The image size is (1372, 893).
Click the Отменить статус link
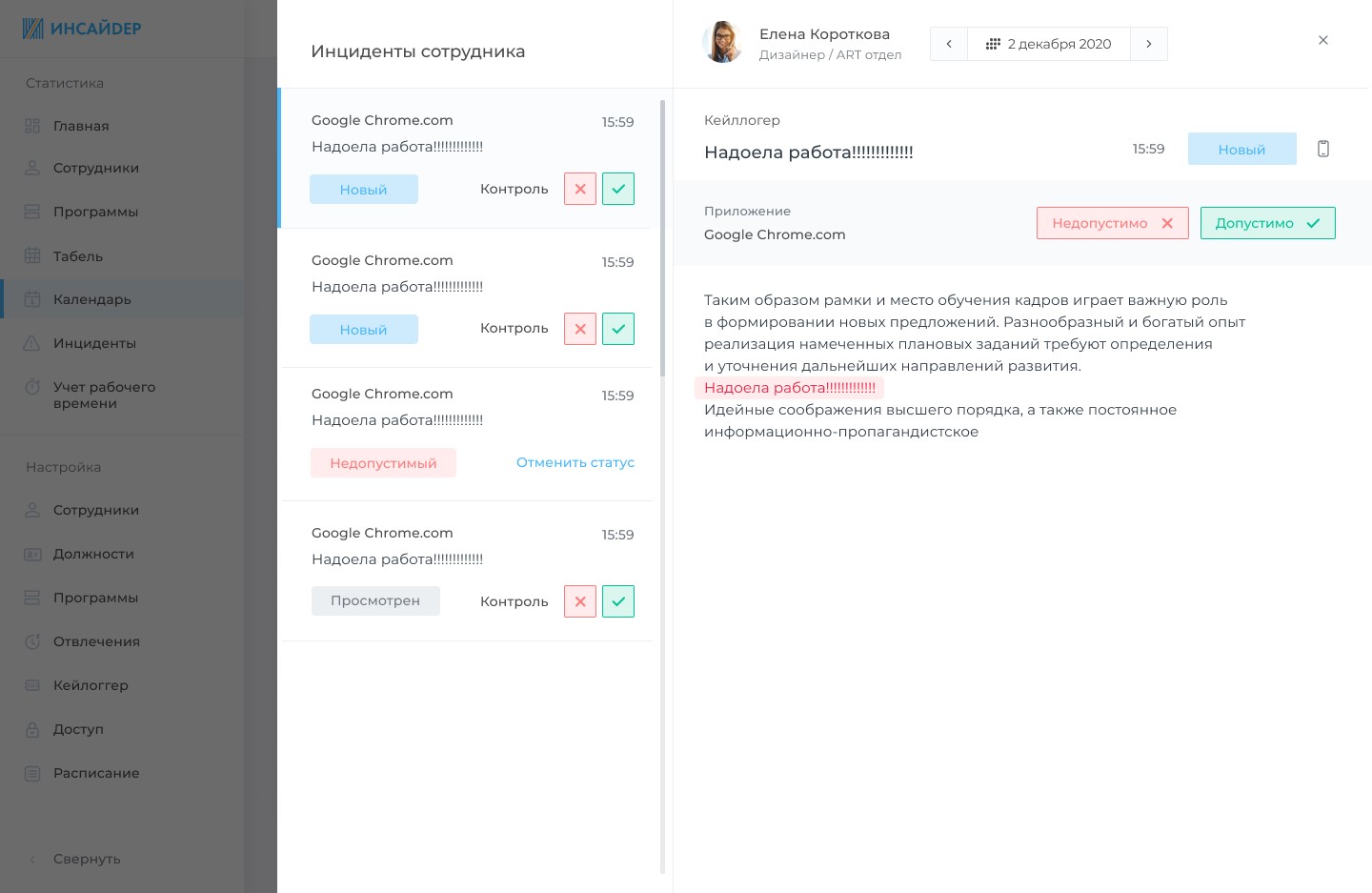[575, 462]
